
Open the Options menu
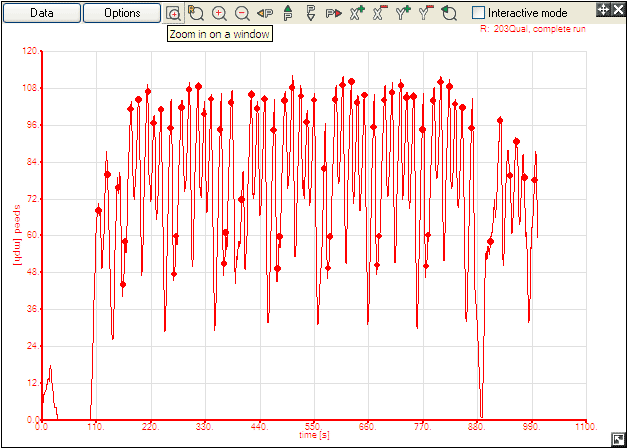[x=121, y=13]
